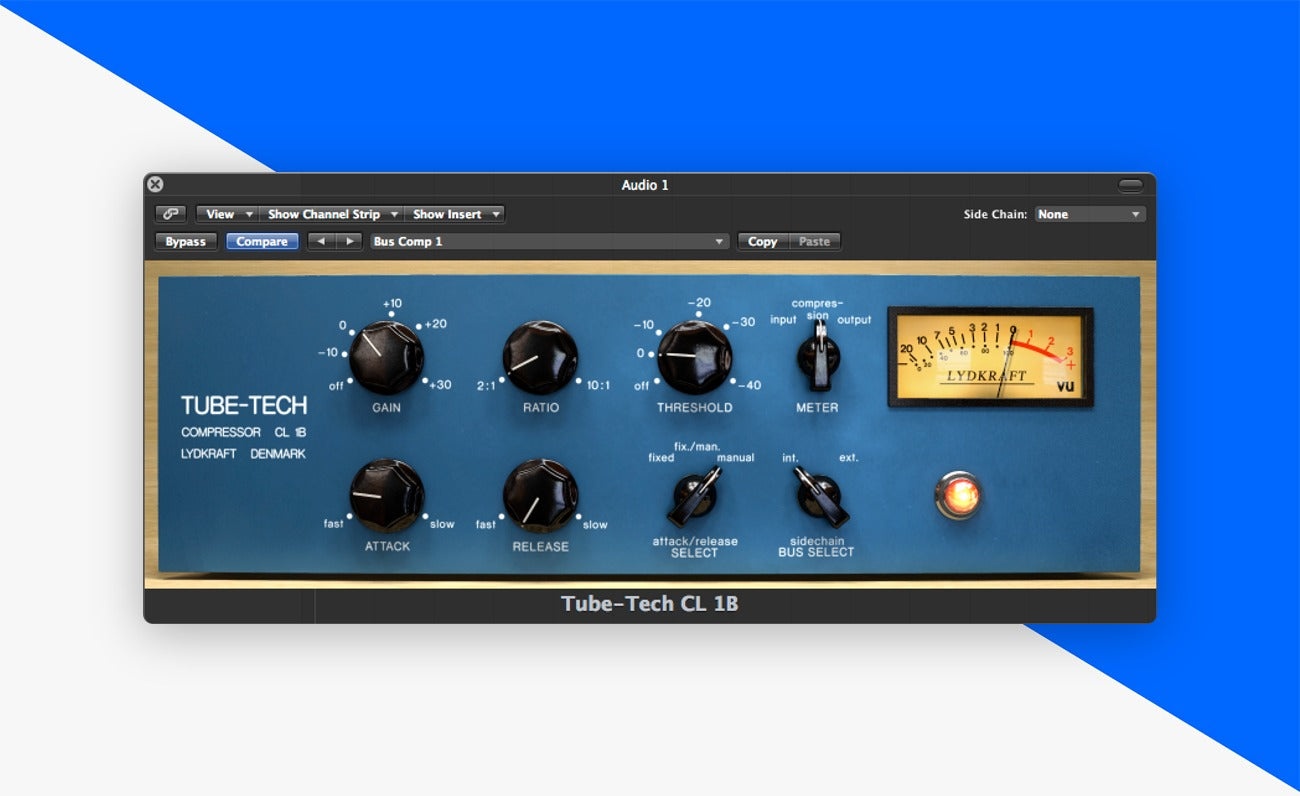
Task: Click the +30 marking on GAIN dial
Action: (440, 385)
